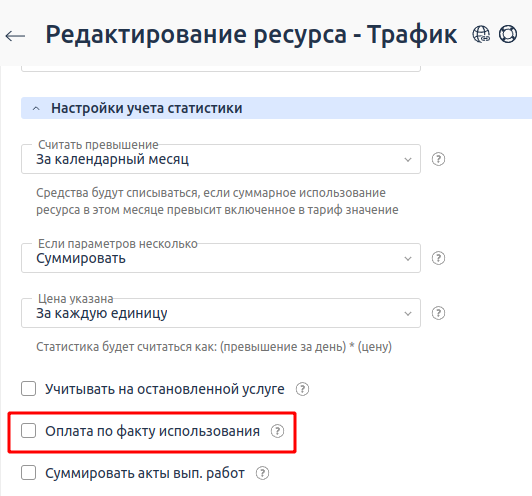The width and height of the screenshot is (532, 496).
Task: Show help for Если параметров несколько field
Action: (438, 258)
